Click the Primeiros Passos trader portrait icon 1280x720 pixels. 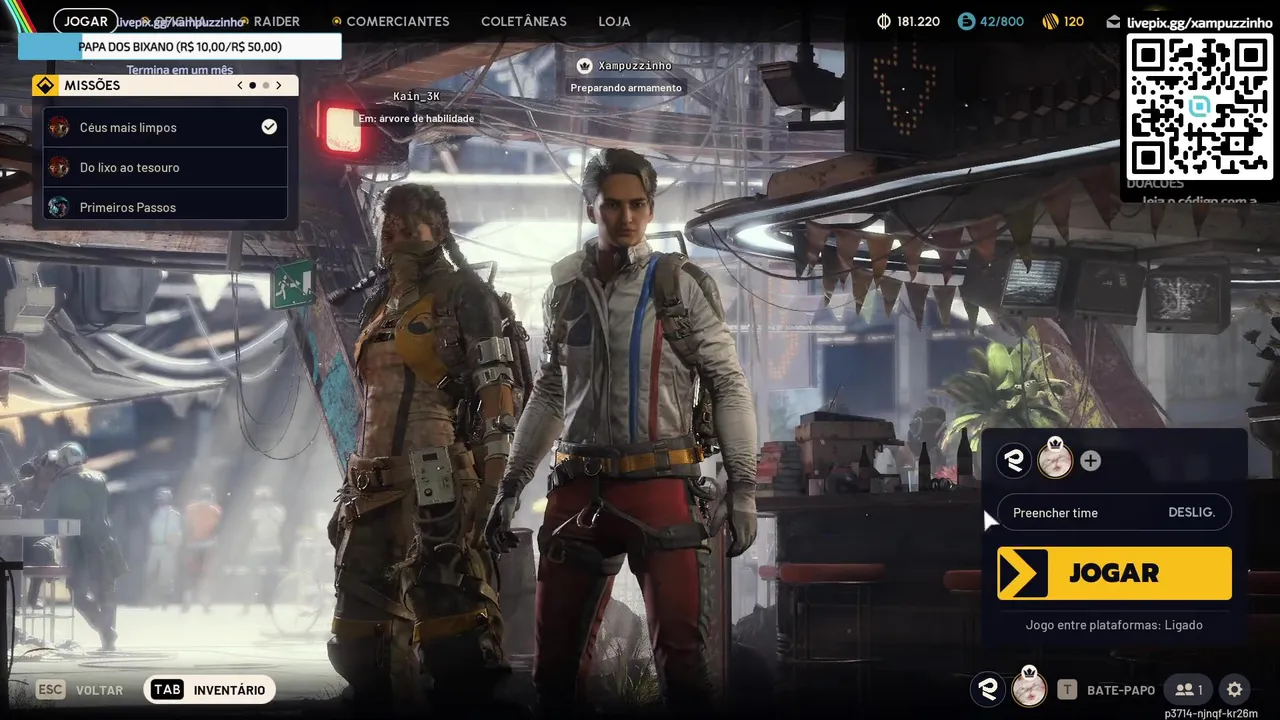pos(59,207)
